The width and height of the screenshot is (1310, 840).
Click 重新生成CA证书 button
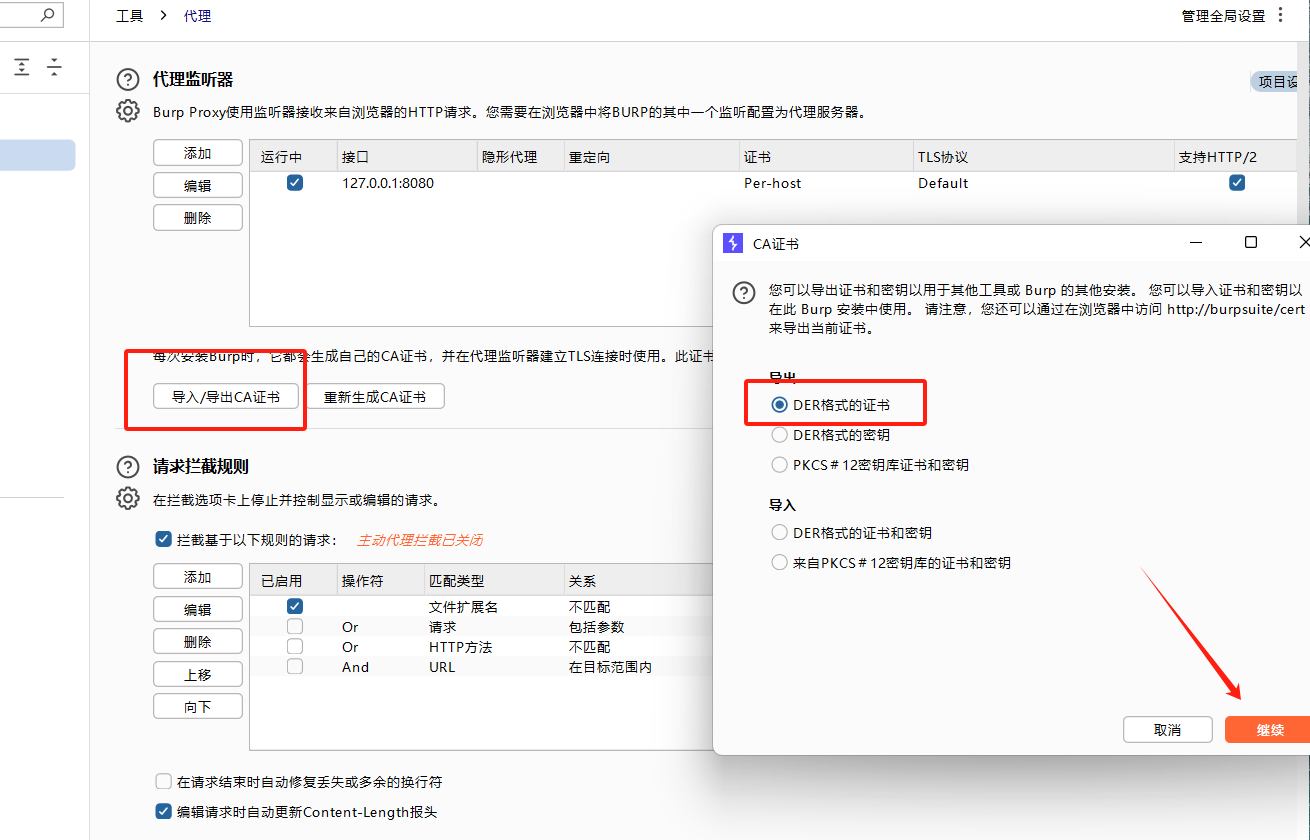pos(375,397)
